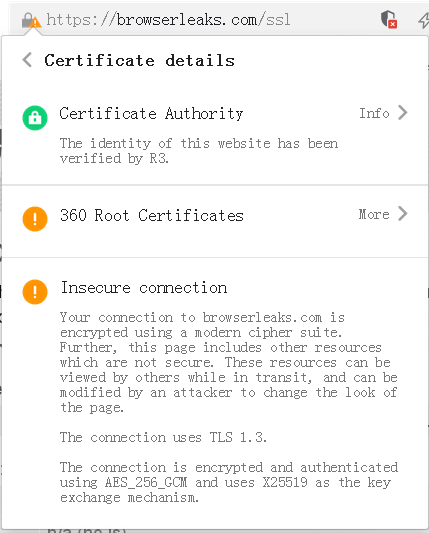Screen dimensions: 429x533
Task: Click orange warning icon beside 360 Root Certificates
Action: click(35, 219)
